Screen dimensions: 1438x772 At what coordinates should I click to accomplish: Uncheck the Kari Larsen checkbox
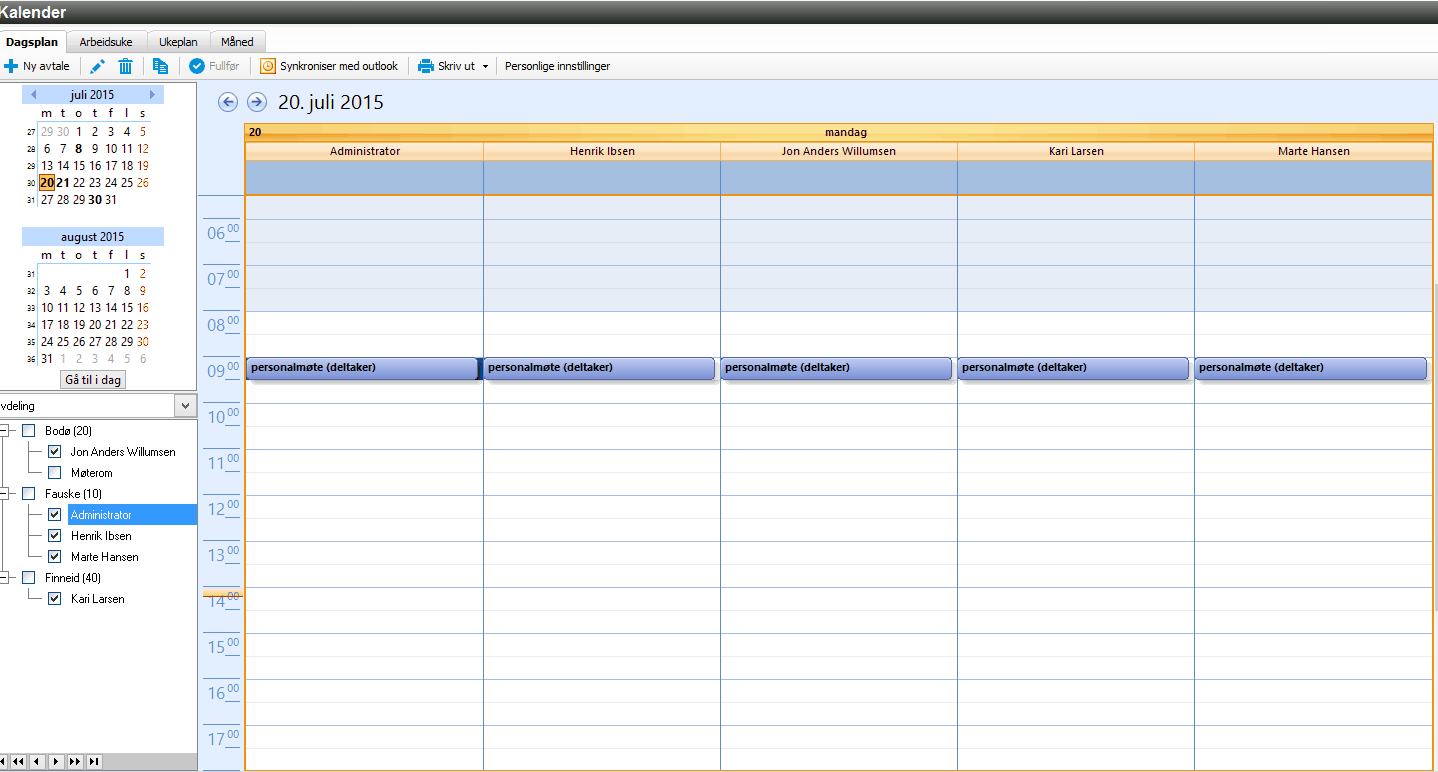[55, 599]
